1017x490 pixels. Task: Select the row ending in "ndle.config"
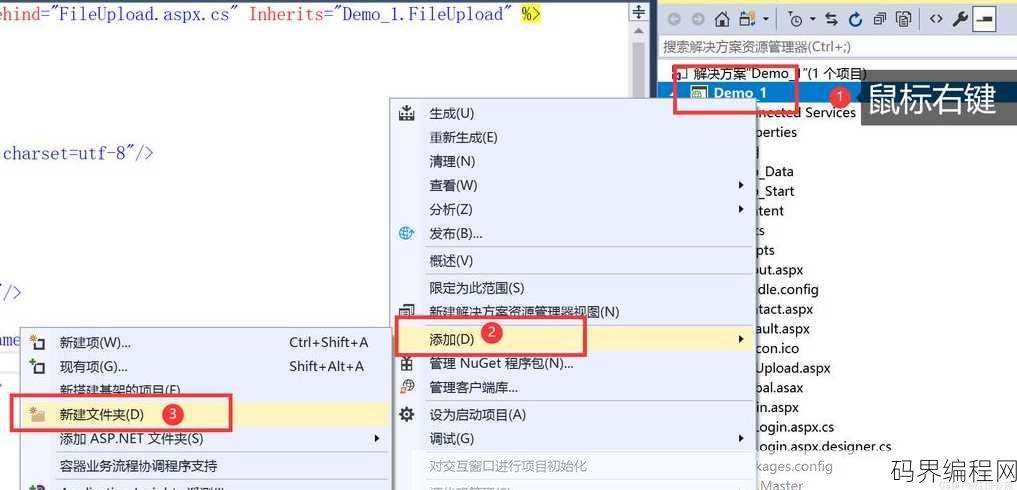[787, 289]
